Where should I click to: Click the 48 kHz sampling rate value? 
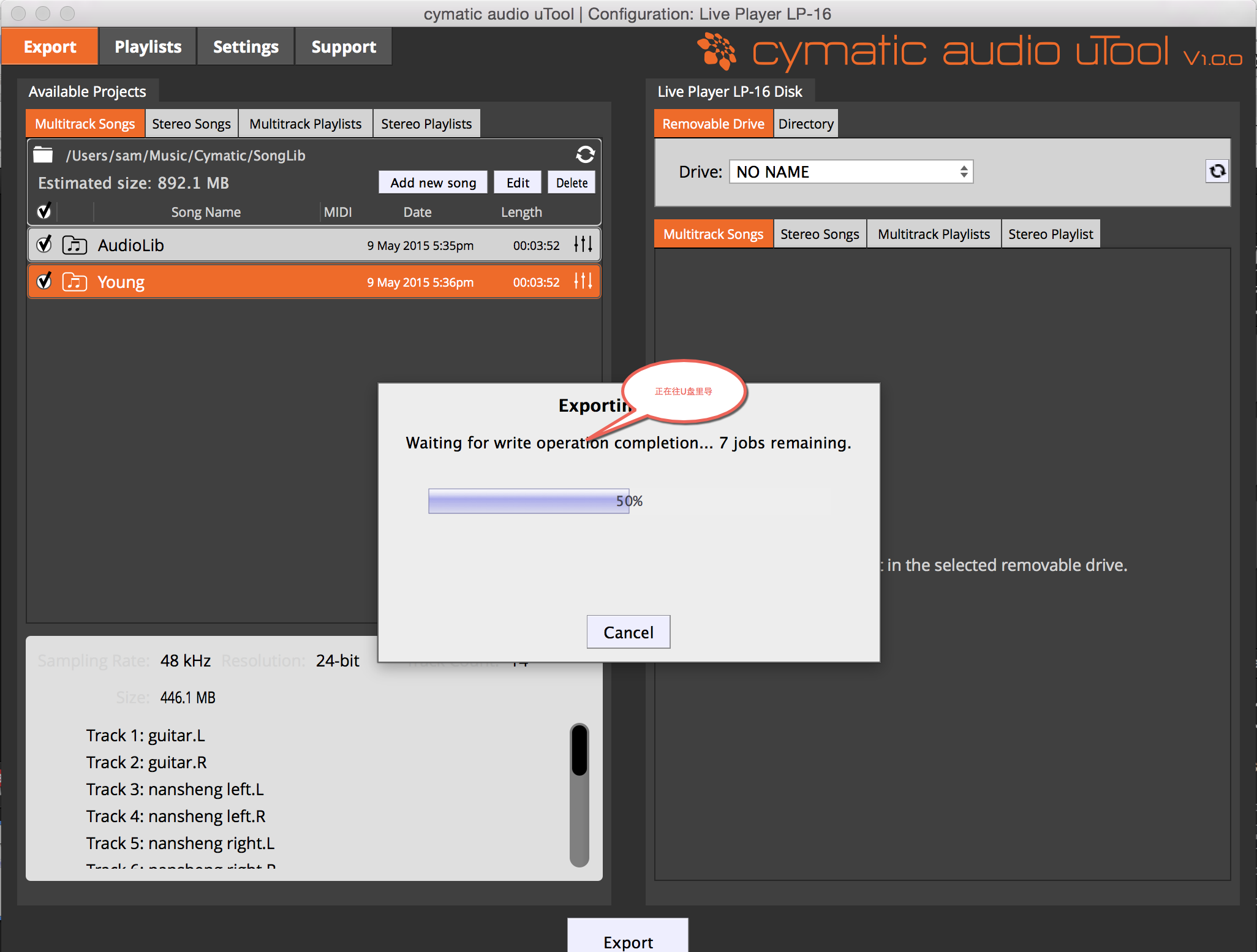click(x=186, y=660)
